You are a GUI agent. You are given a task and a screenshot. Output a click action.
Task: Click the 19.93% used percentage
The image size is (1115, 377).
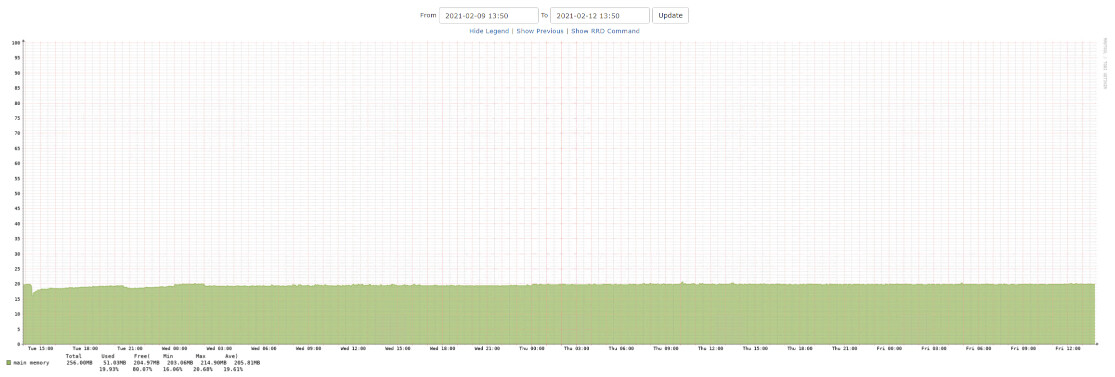109,369
